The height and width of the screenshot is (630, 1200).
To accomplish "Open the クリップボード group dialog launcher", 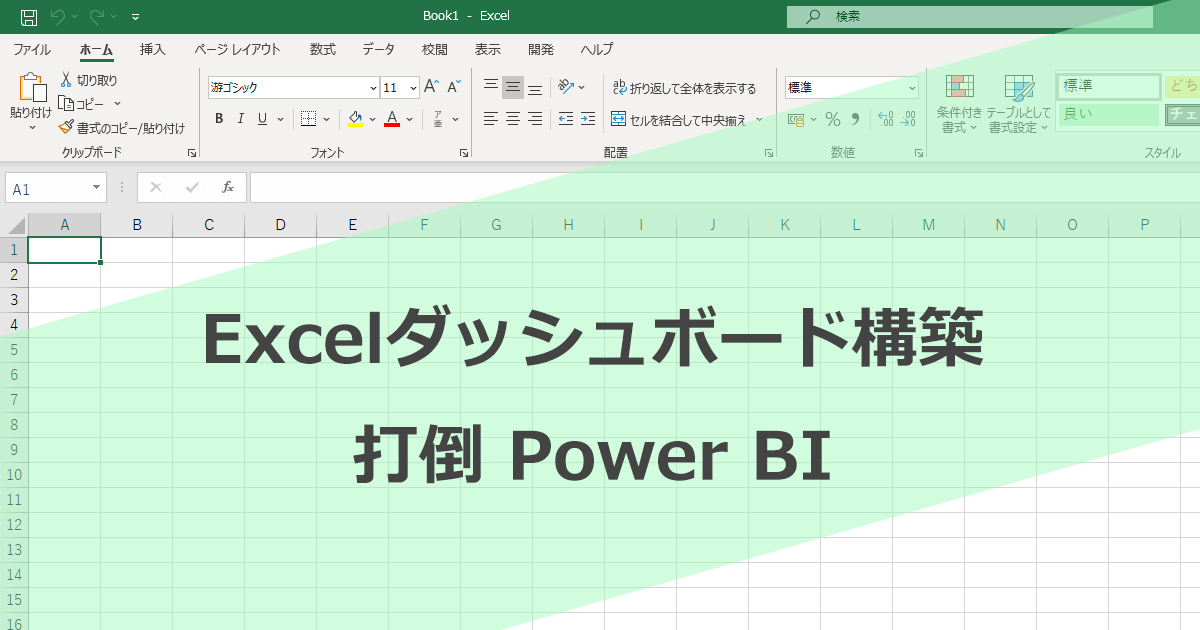I will 191,153.
